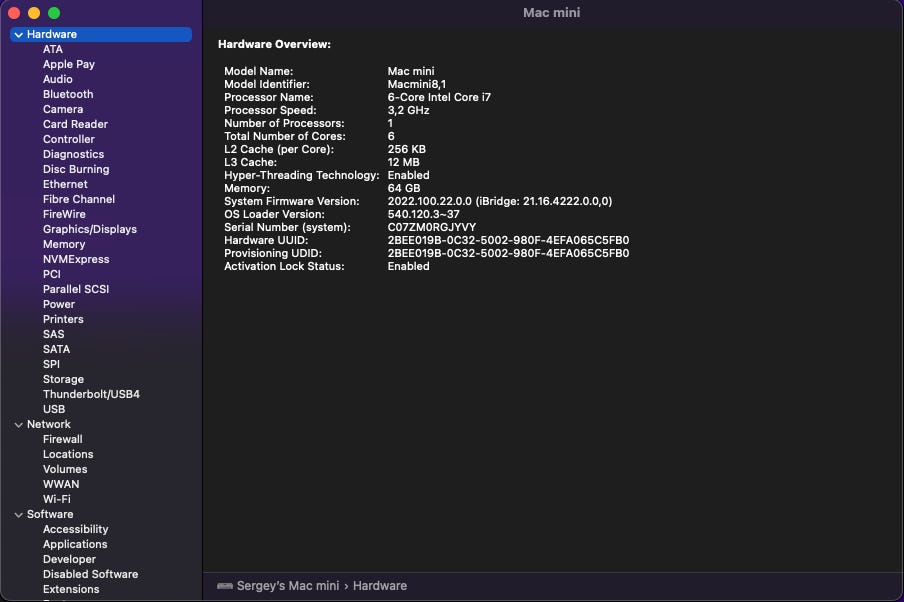
Task: Select Locations under Network
Action: pyautogui.click(x=68, y=454)
